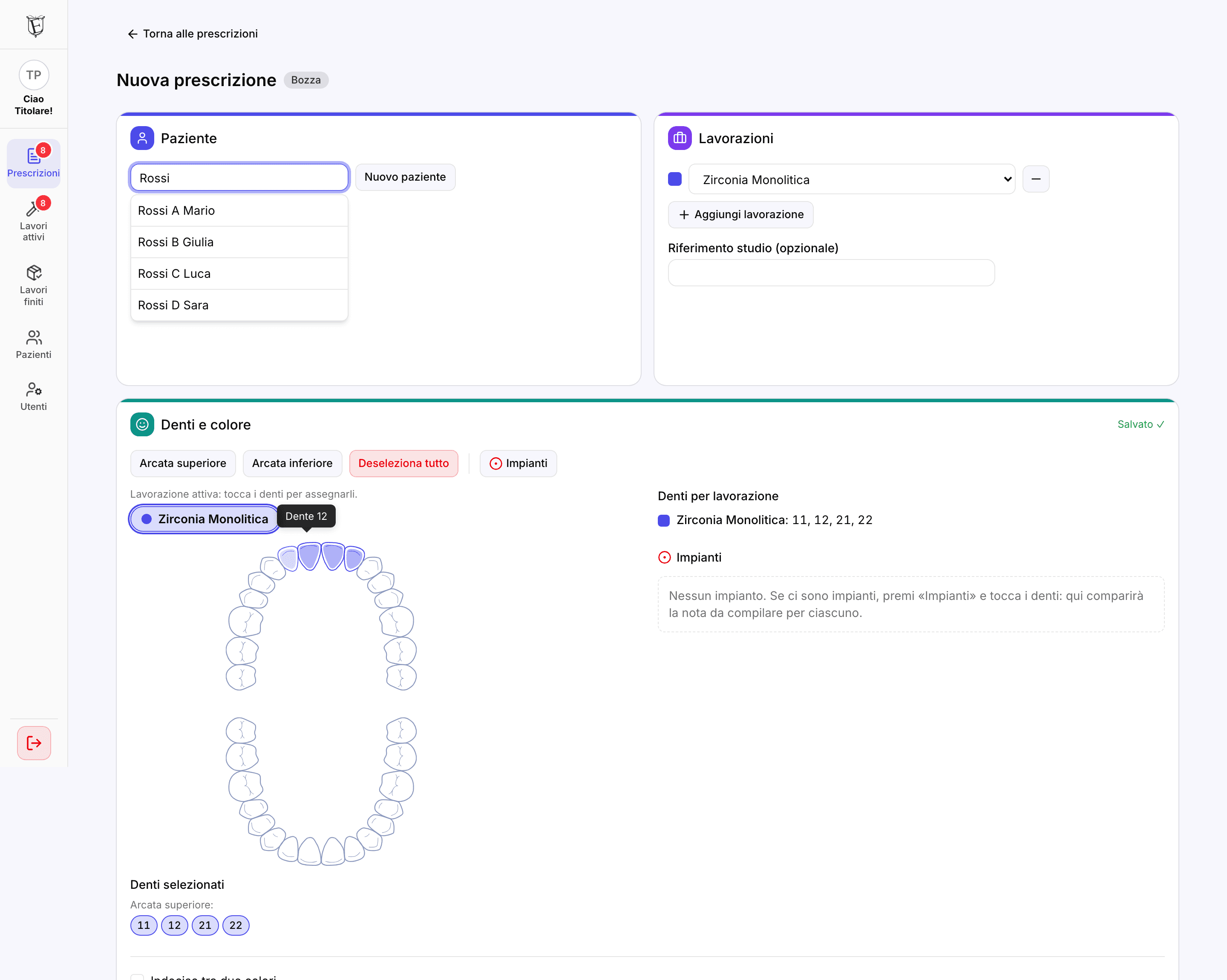Open the Prescrizioni sidebar section
Viewport: 1227px width, 980px height.
coord(34,163)
